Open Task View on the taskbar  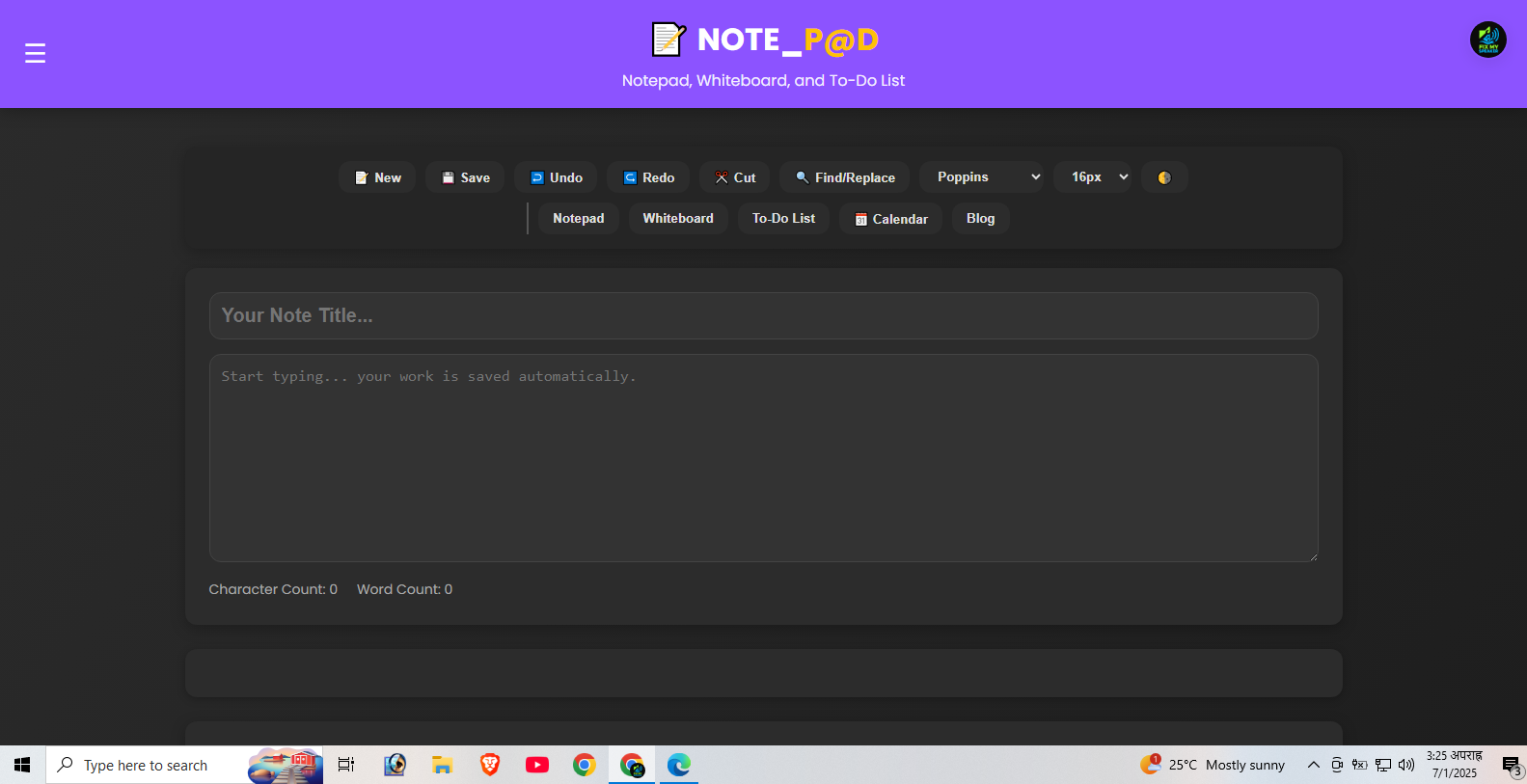click(346, 765)
